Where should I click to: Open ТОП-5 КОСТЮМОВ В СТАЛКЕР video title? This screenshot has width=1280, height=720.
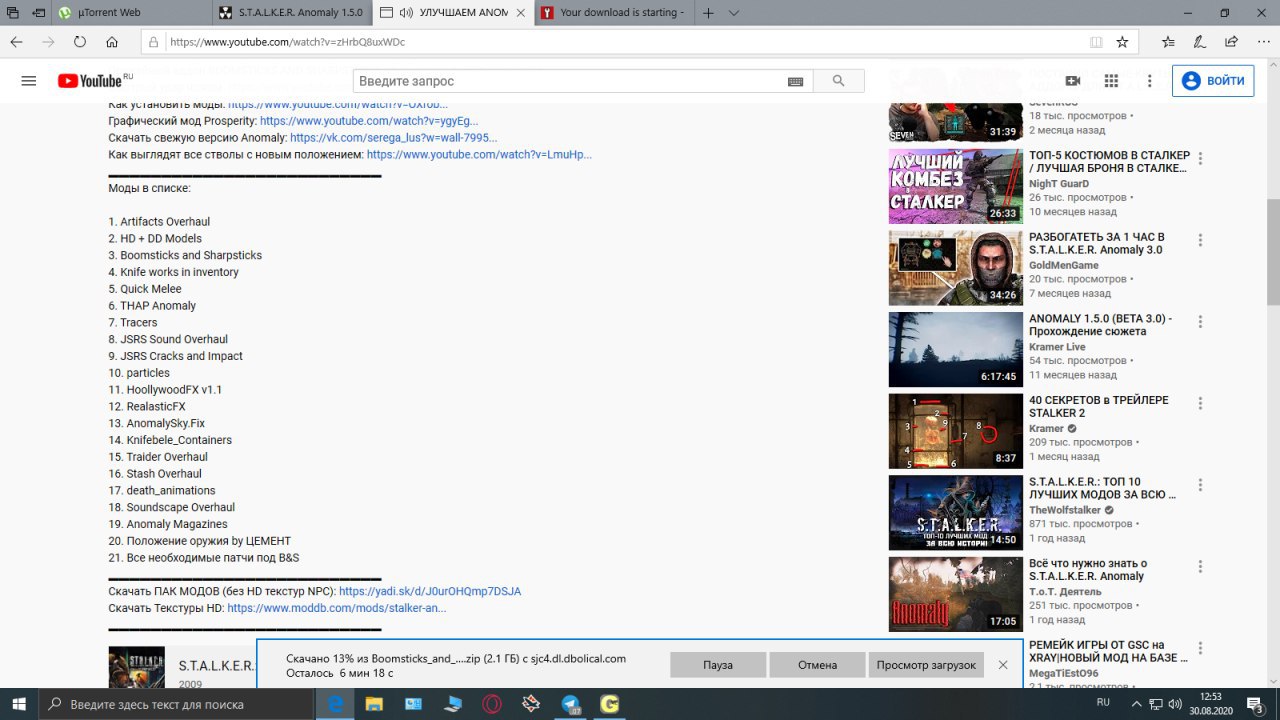click(1110, 162)
